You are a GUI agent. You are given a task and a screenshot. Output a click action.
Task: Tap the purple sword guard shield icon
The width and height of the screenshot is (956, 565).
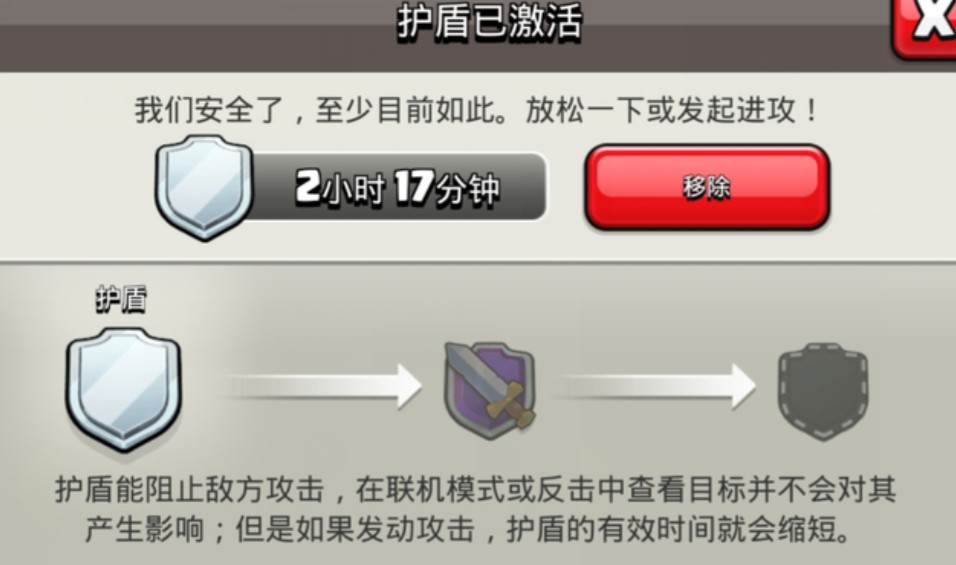[x=490, y=389]
